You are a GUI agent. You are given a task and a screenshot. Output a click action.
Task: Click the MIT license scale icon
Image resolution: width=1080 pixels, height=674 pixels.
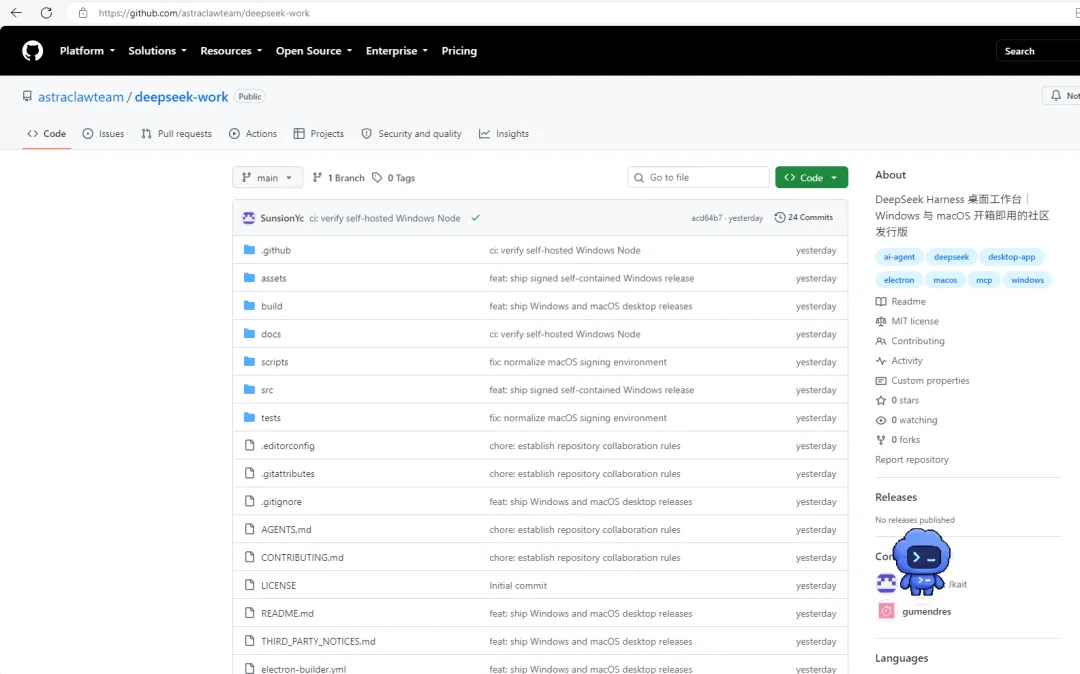tap(880, 322)
